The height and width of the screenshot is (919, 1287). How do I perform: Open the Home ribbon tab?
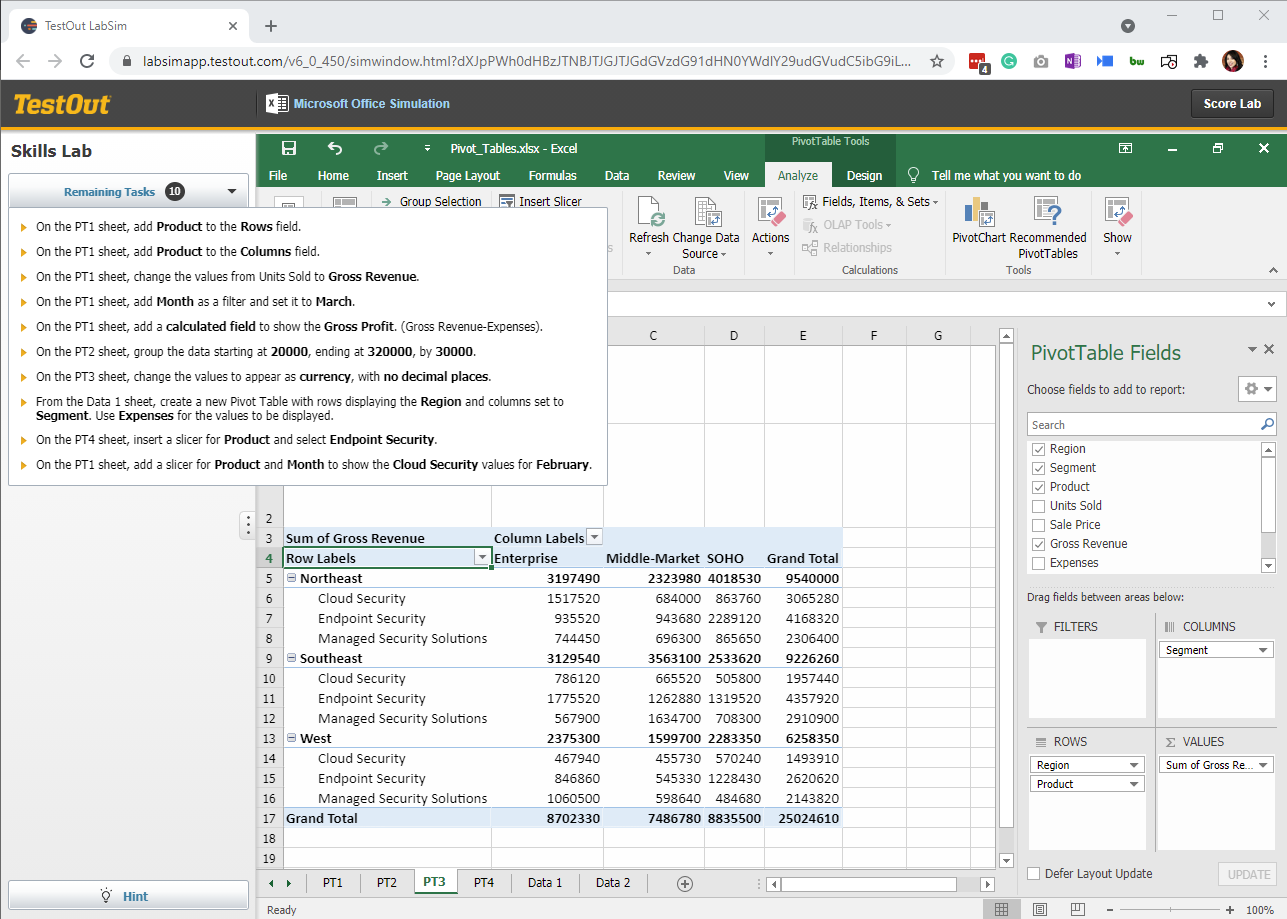tap(333, 175)
